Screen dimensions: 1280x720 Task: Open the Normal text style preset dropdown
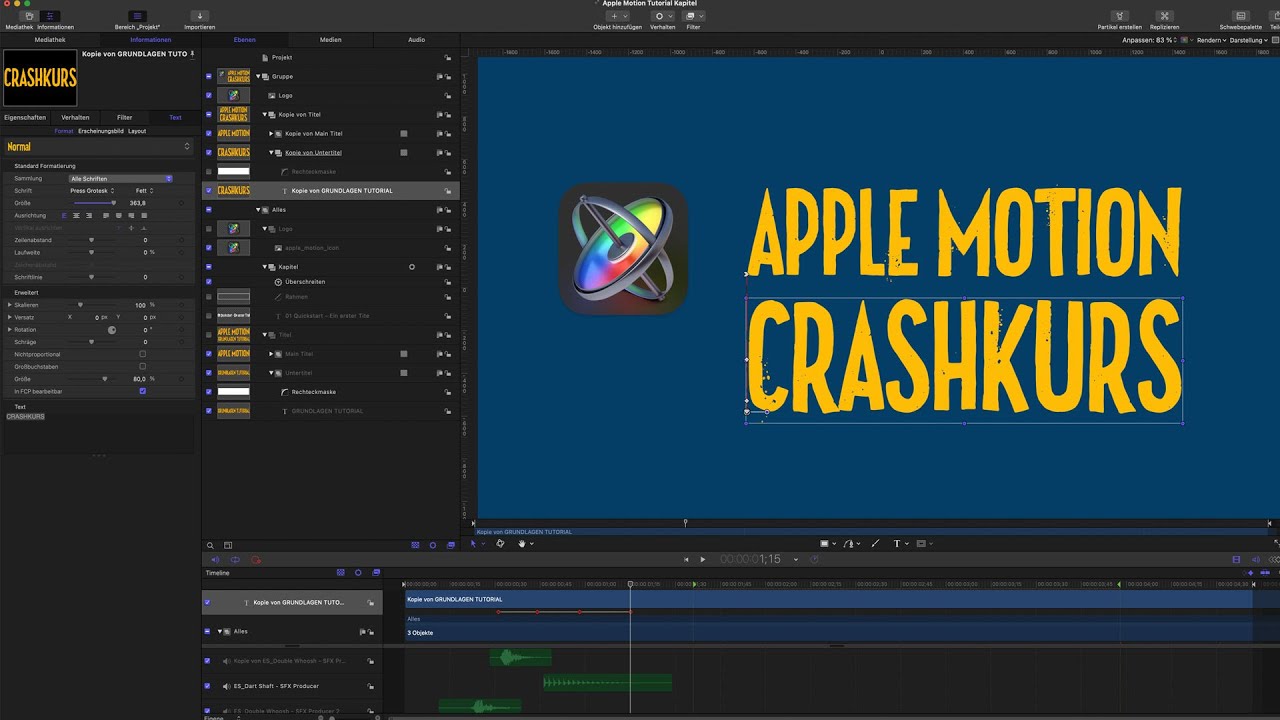(98, 147)
